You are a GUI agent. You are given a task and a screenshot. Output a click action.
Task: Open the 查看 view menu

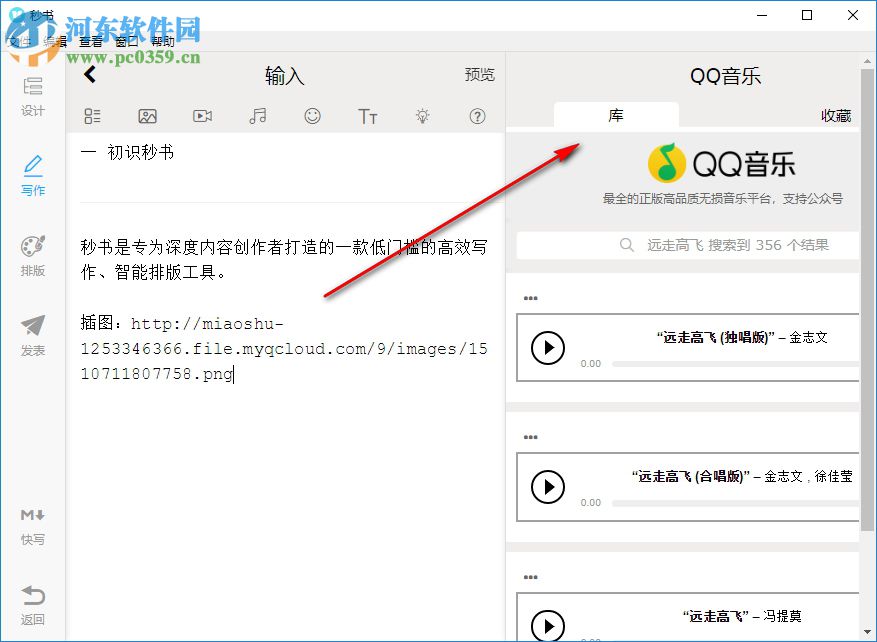coord(90,41)
